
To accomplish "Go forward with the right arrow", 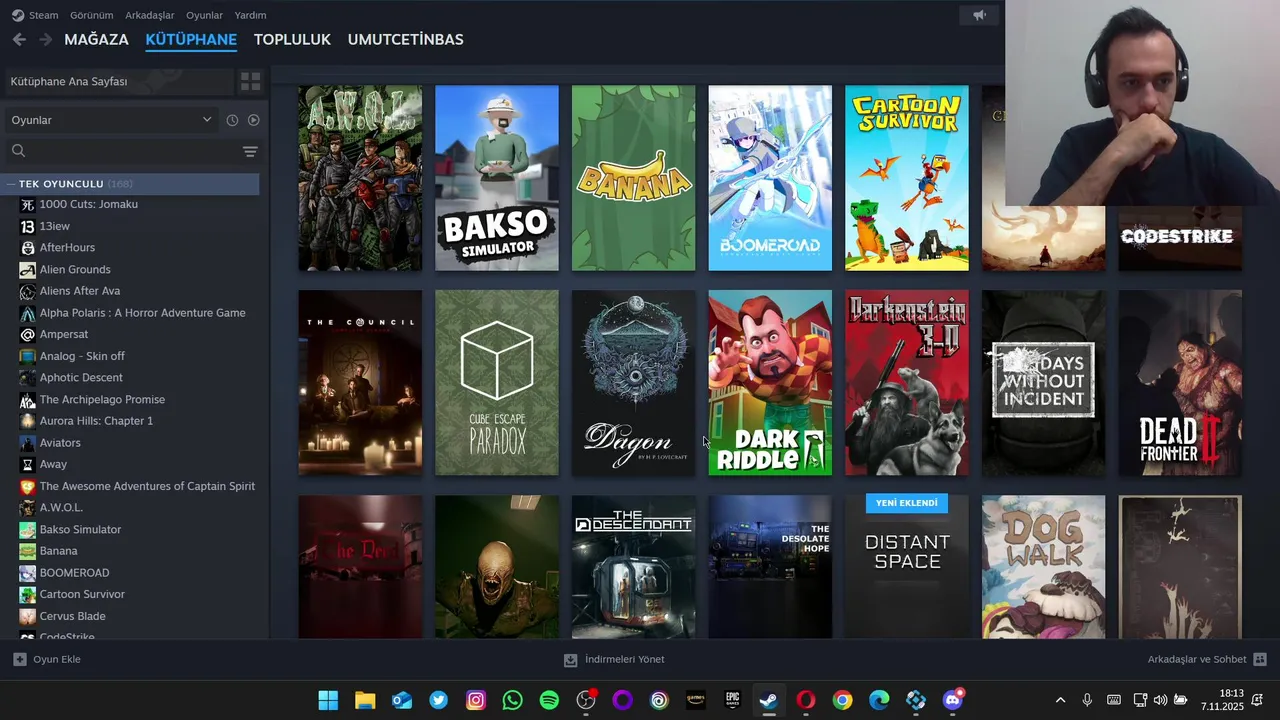I will [45, 39].
